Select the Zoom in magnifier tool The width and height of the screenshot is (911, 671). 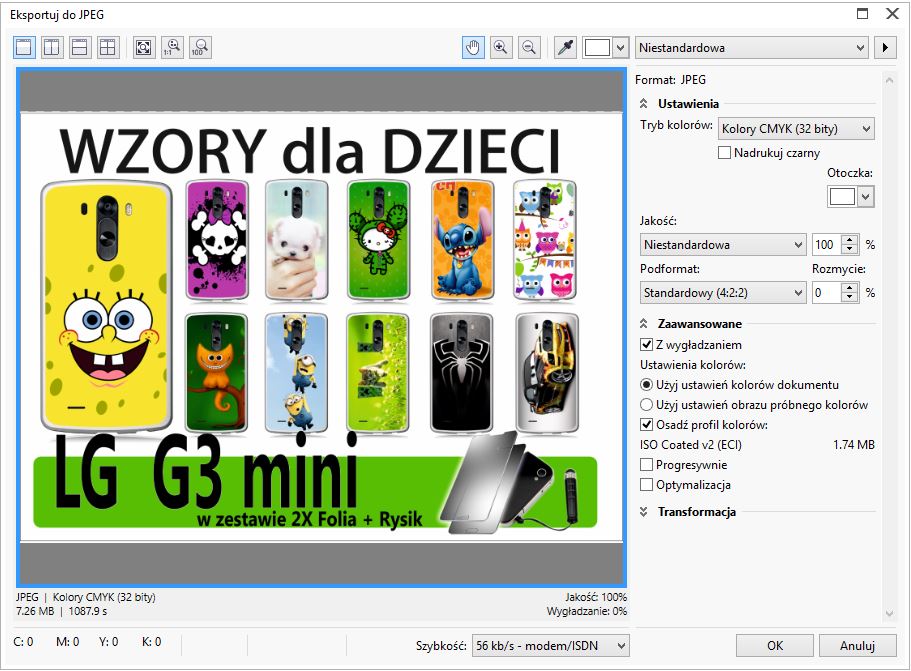click(501, 47)
